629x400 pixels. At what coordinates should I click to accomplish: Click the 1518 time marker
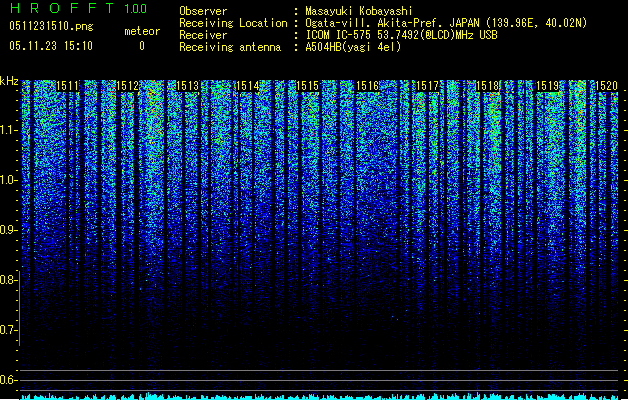point(487,86)
